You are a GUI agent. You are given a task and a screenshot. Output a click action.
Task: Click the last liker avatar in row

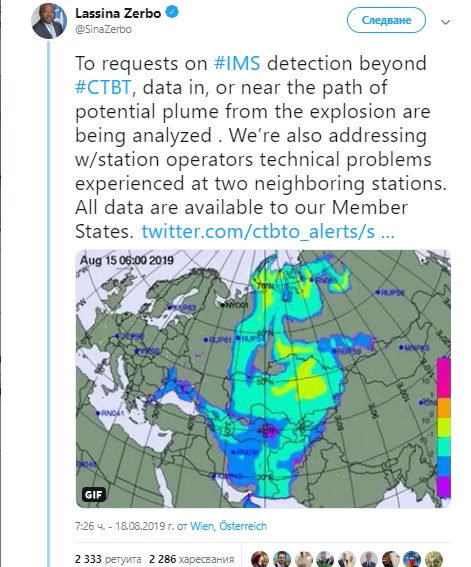434,559
